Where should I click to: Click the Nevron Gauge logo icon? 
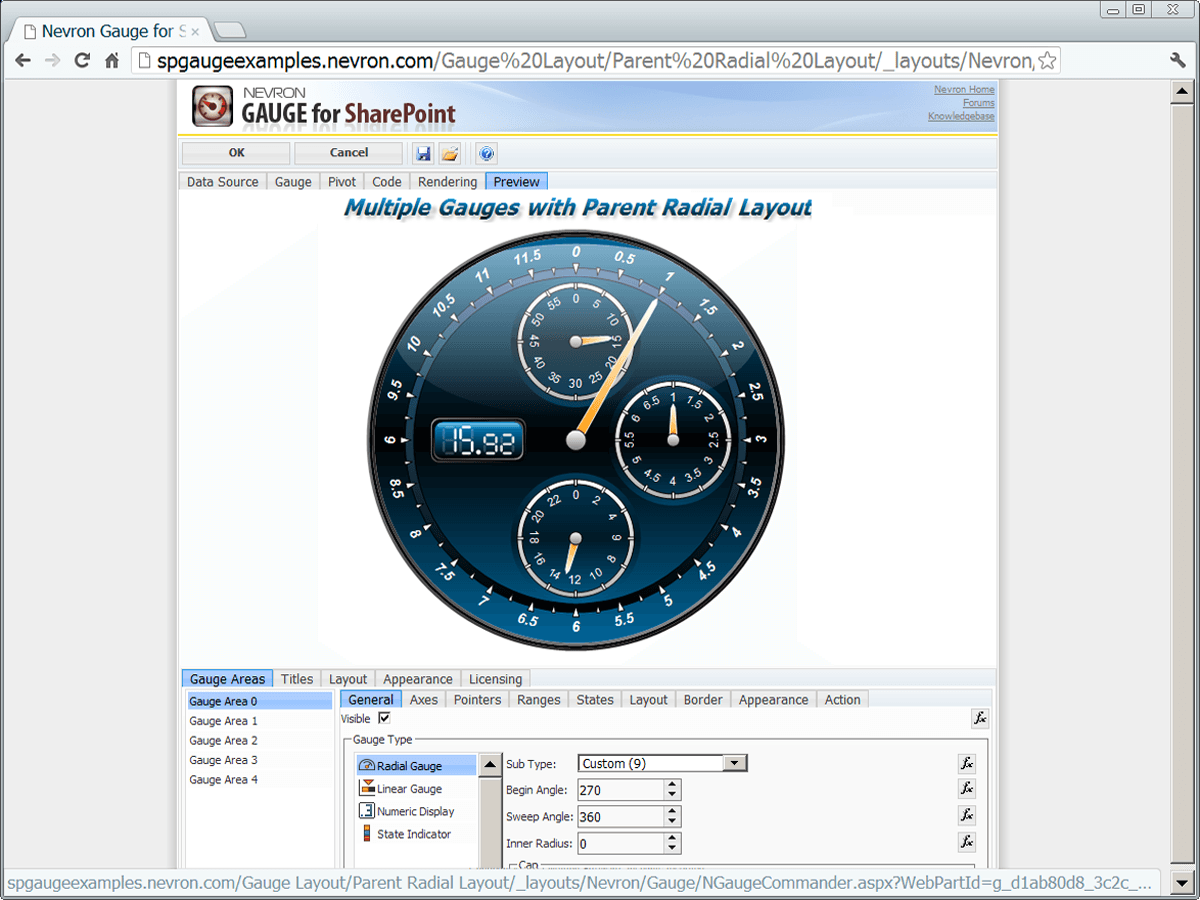[x=212, y=106]
